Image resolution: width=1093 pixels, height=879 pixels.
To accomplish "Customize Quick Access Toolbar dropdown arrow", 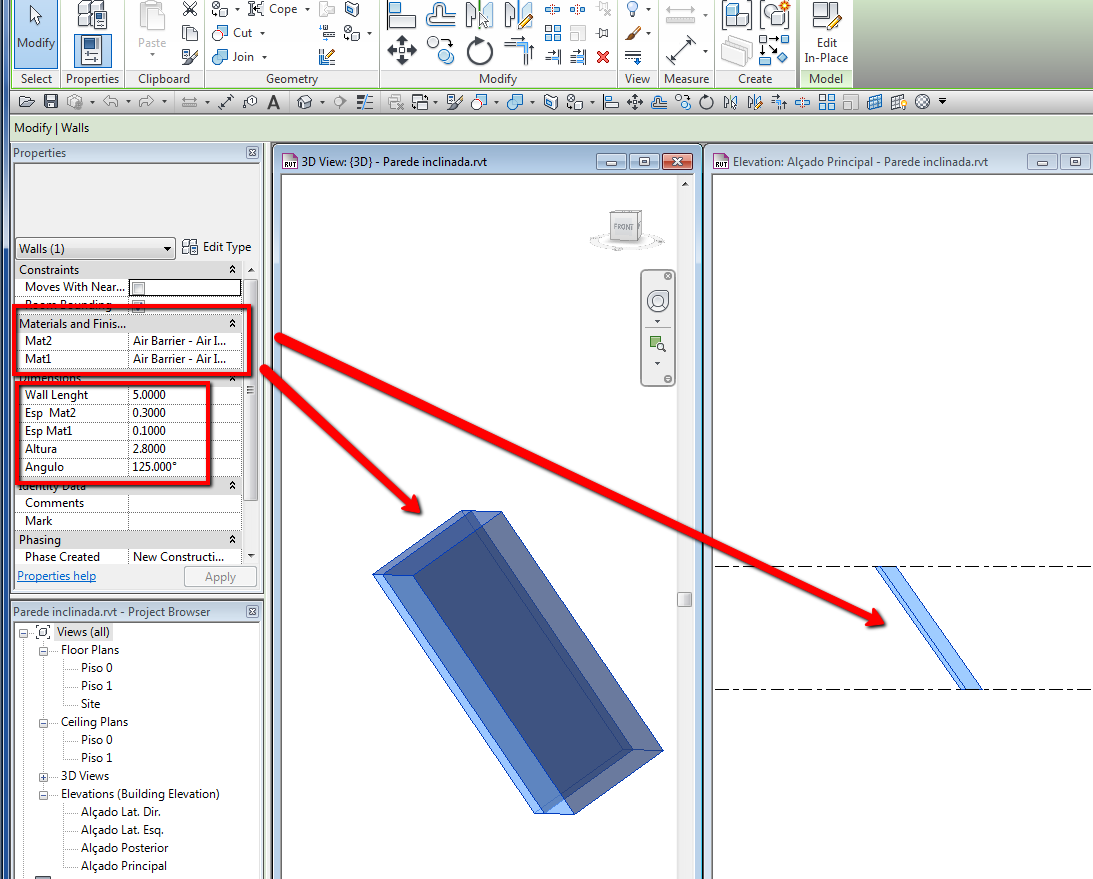I will [942, 102].
